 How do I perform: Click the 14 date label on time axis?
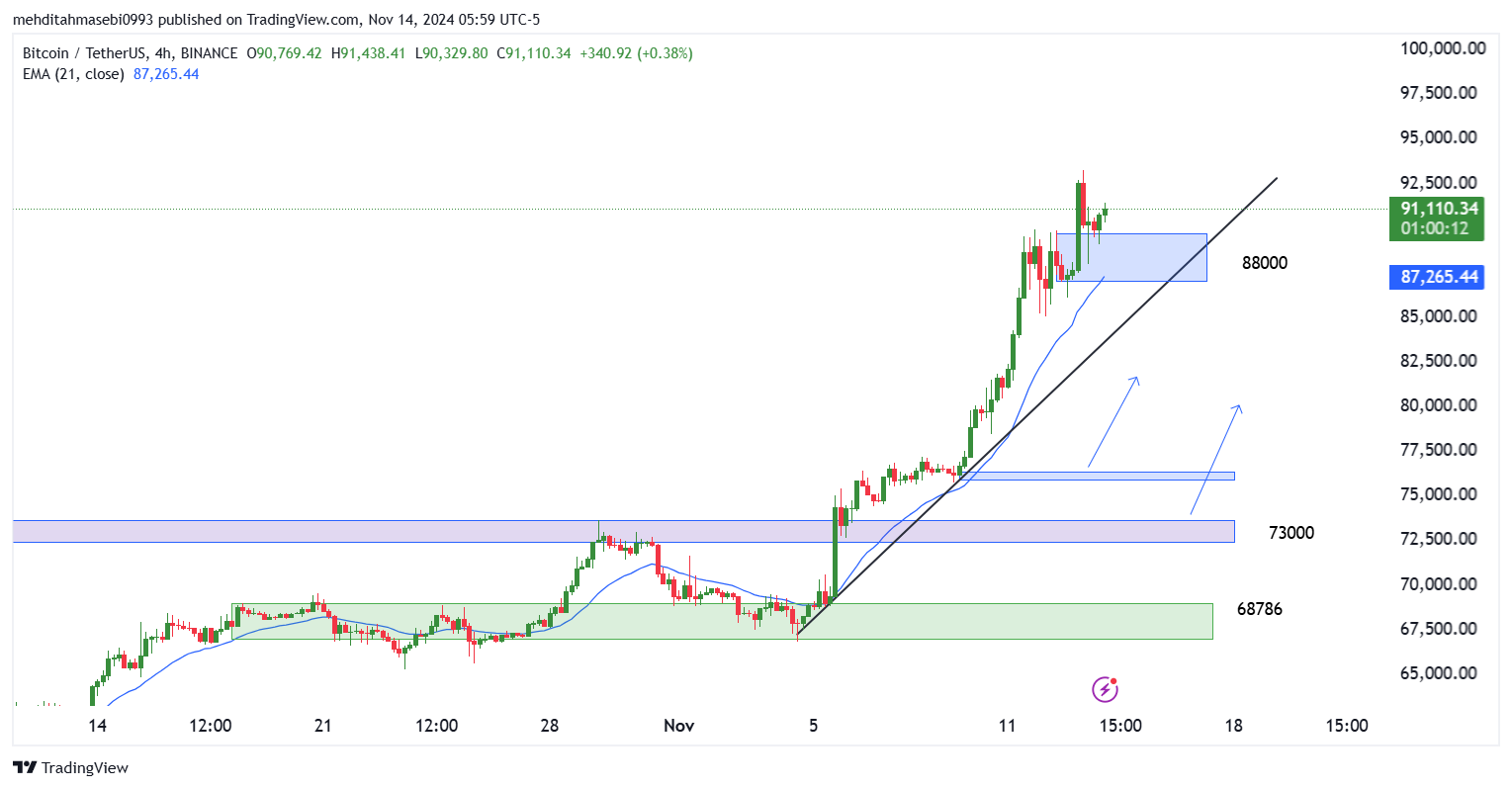[x=97, y=726]
